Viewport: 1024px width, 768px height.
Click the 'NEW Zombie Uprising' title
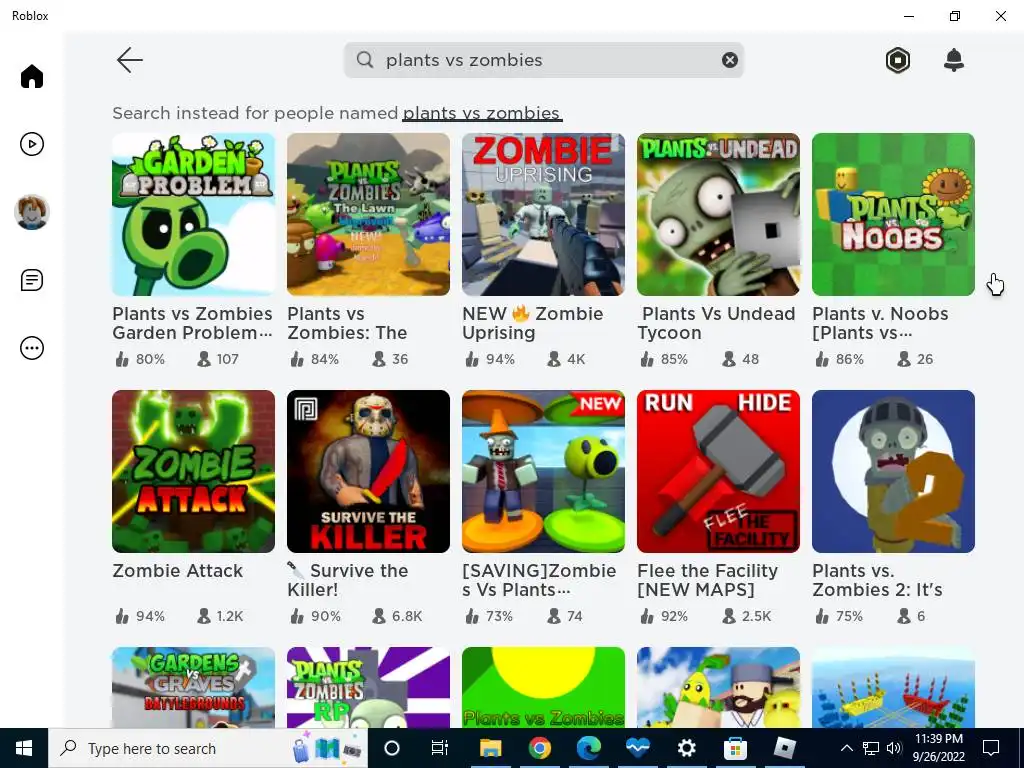coord(533,323)
